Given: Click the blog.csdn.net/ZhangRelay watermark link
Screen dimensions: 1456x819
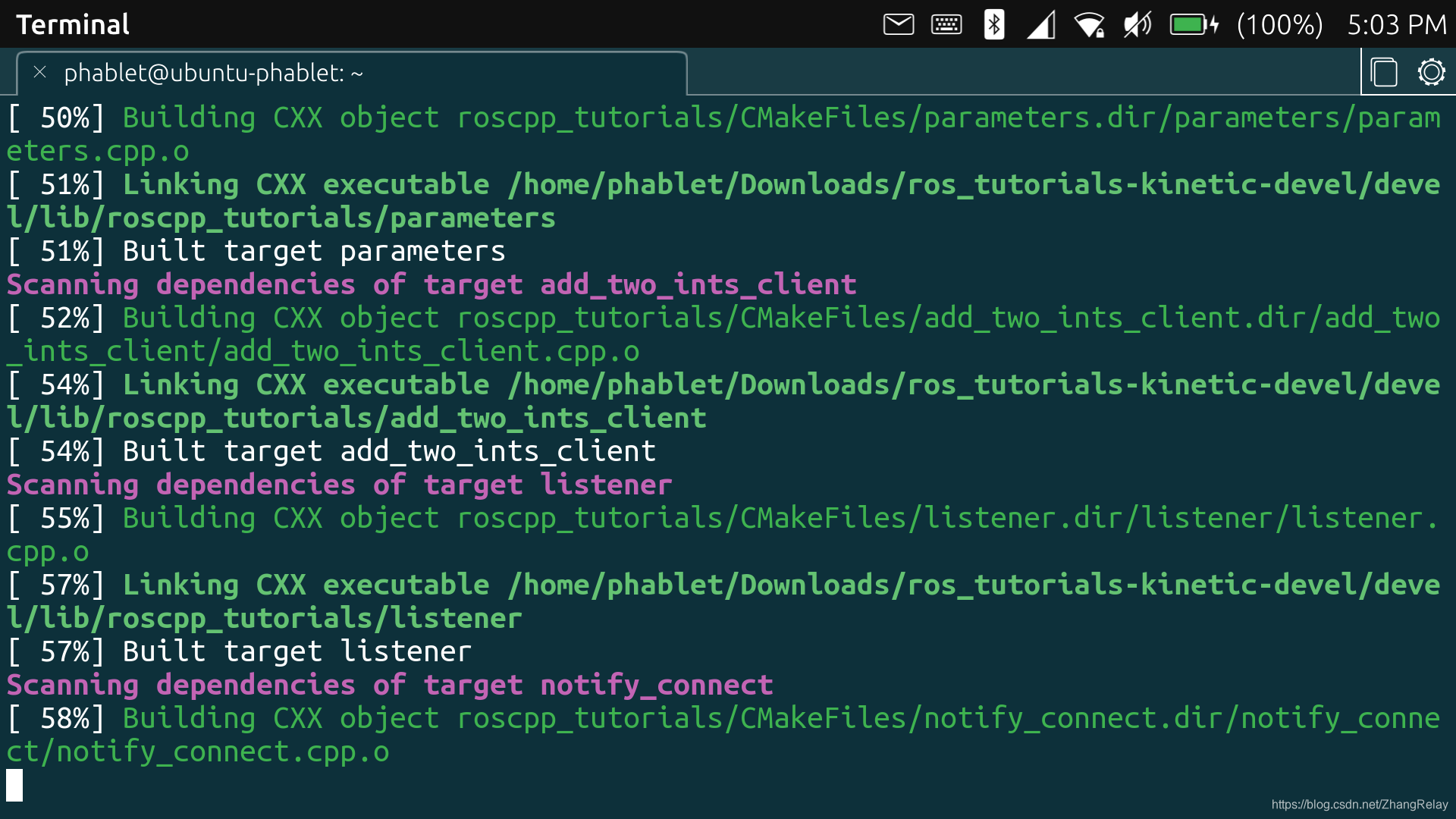Looking at the screenshot, I should point(1359,805).
